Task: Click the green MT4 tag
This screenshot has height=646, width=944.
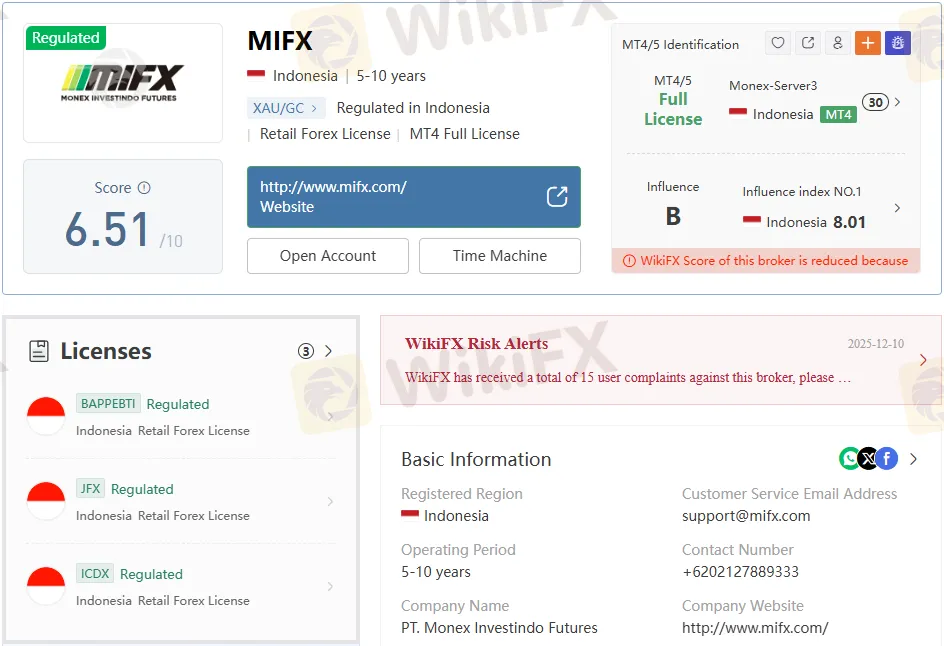Action: [838, 114]
